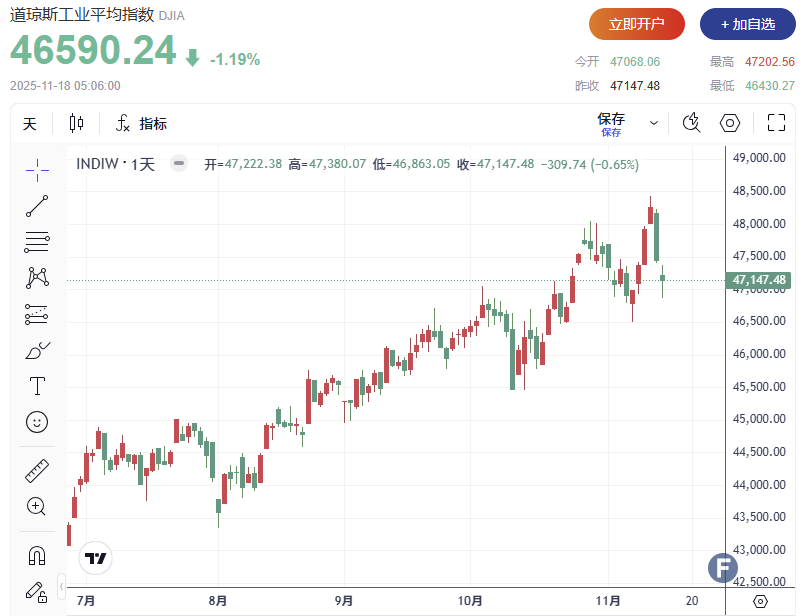Open the candlestick chart style menu

coord(77,124)
